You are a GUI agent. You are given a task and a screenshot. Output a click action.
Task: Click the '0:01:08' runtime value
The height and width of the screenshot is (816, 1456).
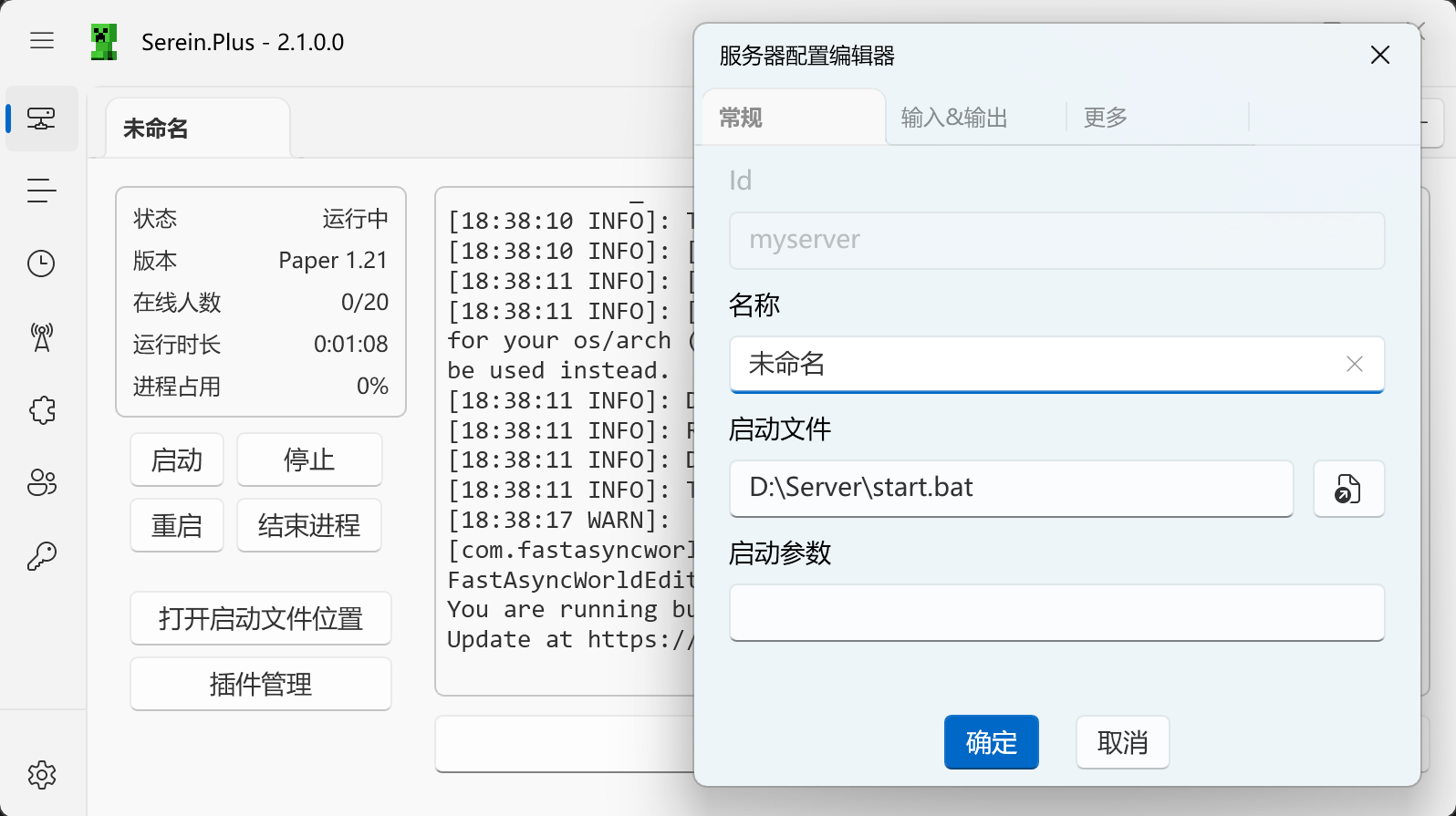click(351, 345)
